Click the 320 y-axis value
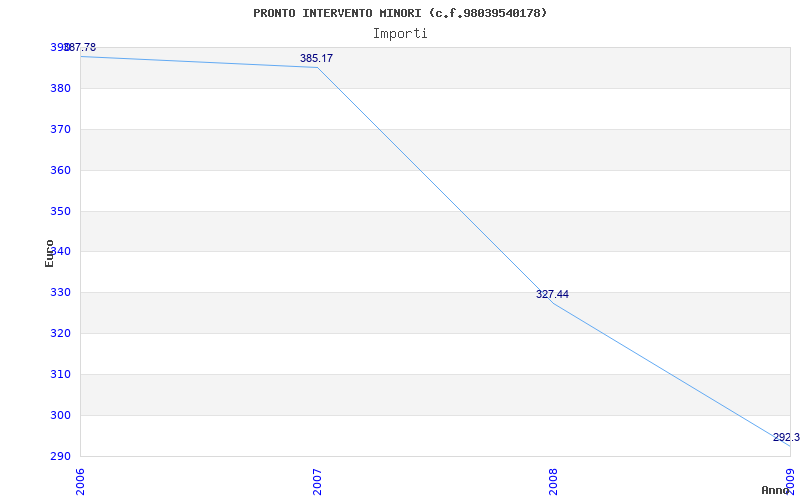 click(x=60, y=333)
